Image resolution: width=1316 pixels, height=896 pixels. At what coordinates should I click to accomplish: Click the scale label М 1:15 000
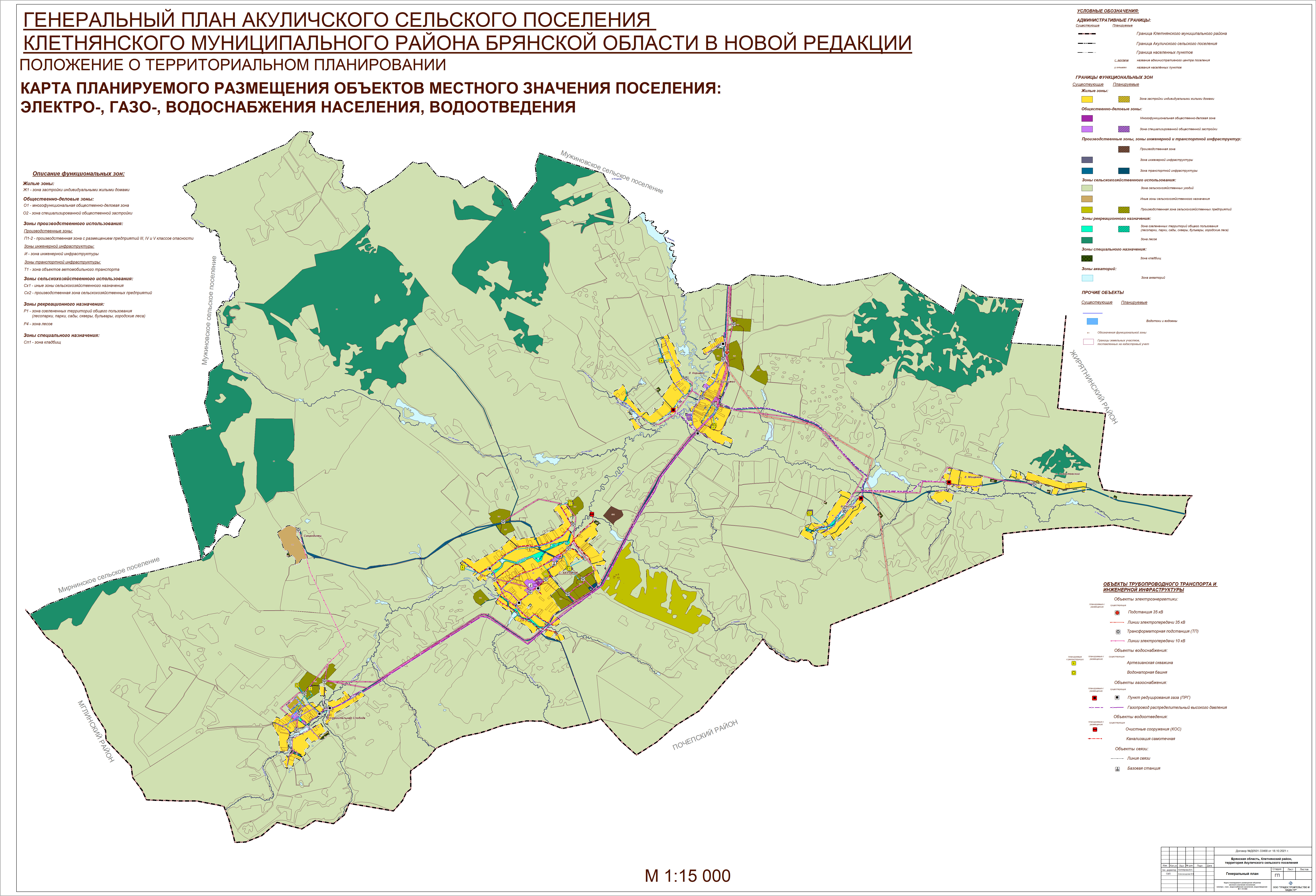point(687,876)
